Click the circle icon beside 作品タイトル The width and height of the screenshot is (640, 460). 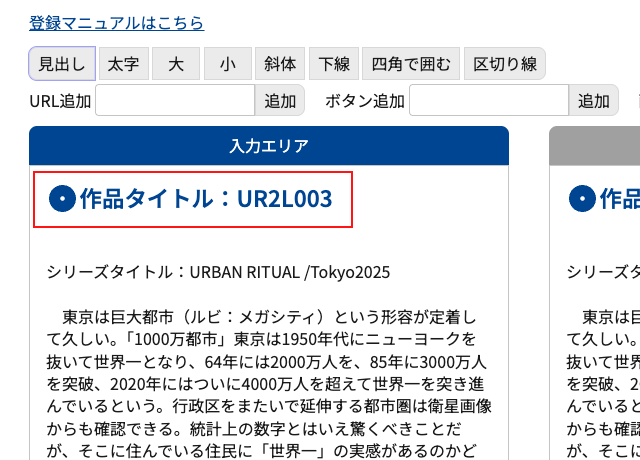pyautogui.click(x=62, y=199)
